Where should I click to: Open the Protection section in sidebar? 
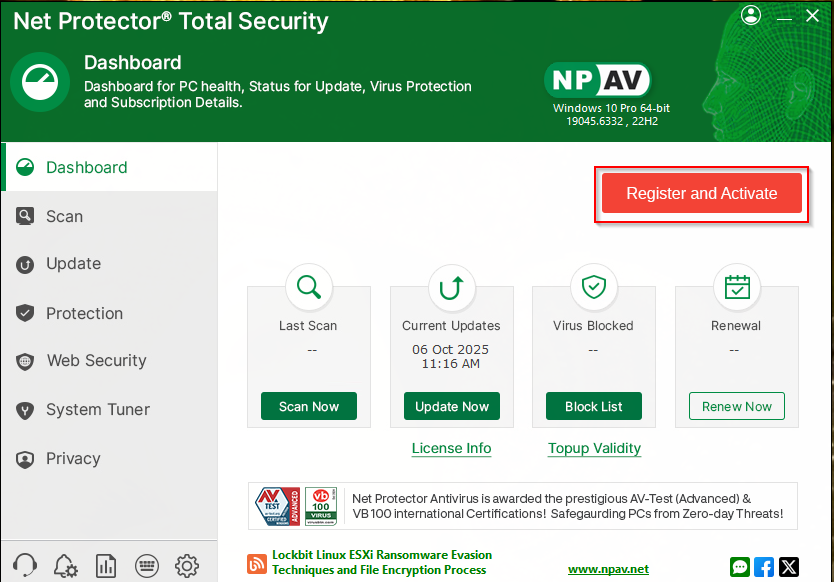(x=84, y=313)
